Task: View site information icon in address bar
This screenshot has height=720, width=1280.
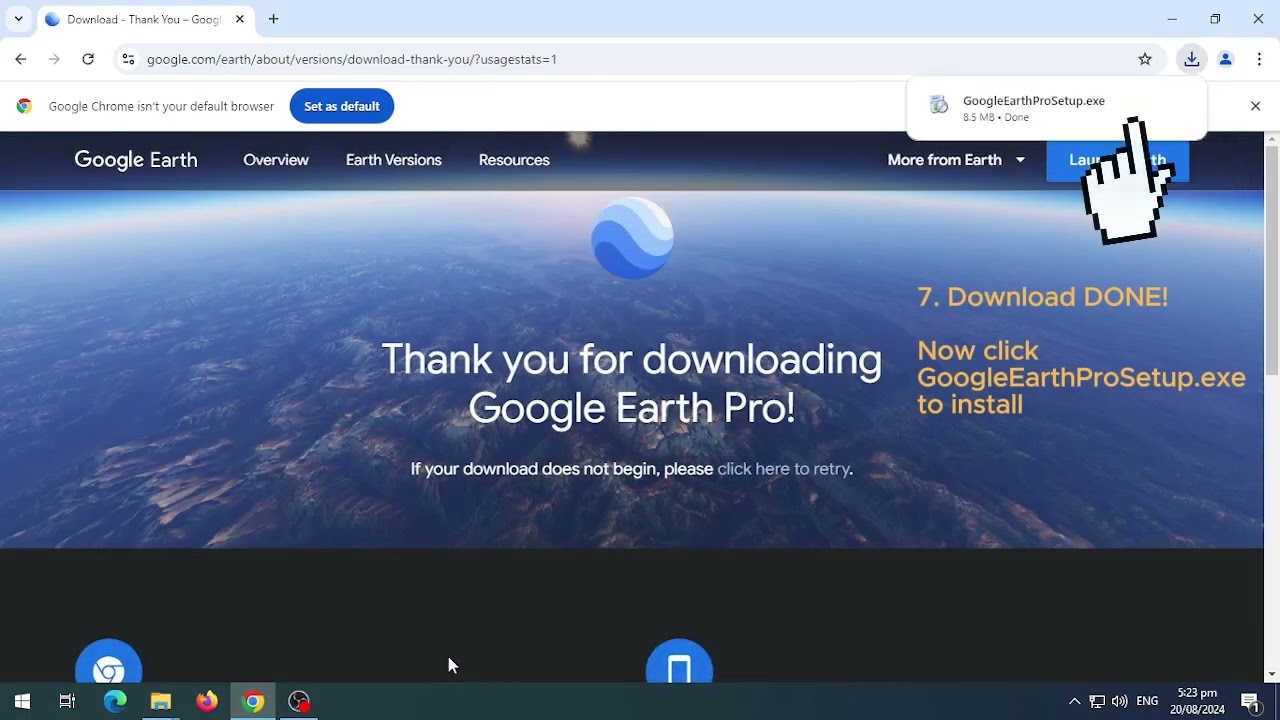Action: 128,59
